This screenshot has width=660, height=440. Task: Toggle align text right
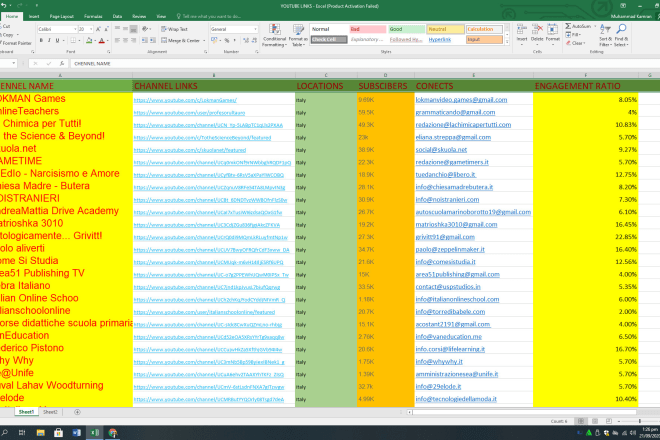(133, 40)
